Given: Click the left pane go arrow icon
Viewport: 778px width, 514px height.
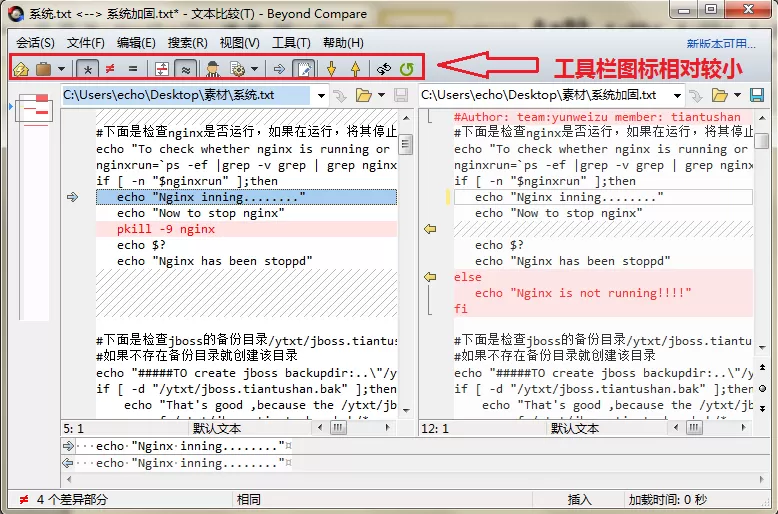Looking at the screenshot, I should [x=340, y=95].
